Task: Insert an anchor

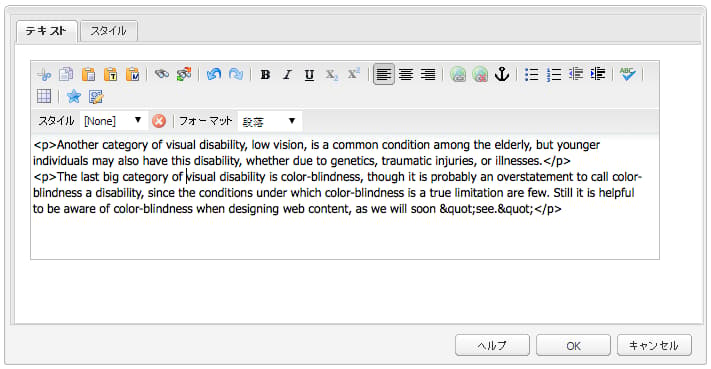Action: click(x=502, y=74)
